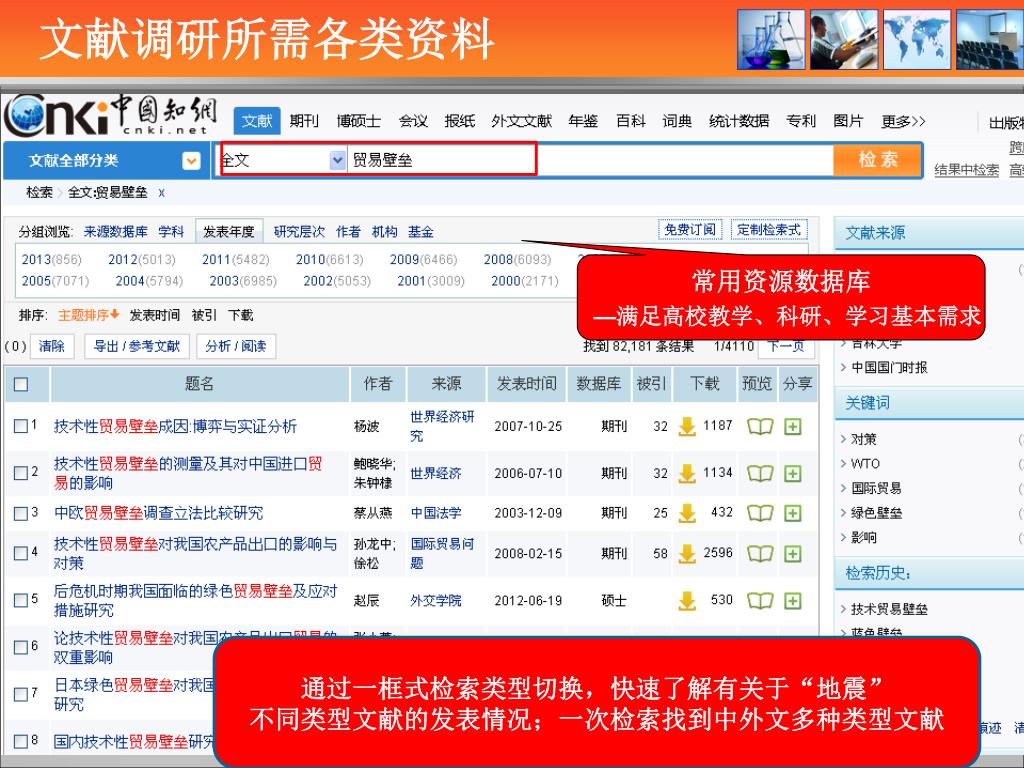Download 世界经济 2006-07-10 paper arrow icon
This screenshot has width=1024, height=768.
coord(687,473)
